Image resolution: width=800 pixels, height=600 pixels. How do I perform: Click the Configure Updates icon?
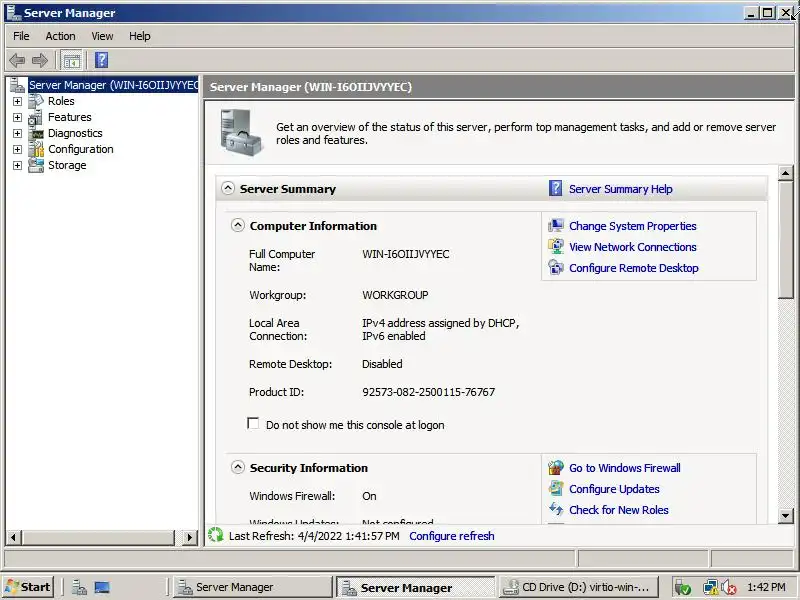pyautogui.click(x=556, y=489)
